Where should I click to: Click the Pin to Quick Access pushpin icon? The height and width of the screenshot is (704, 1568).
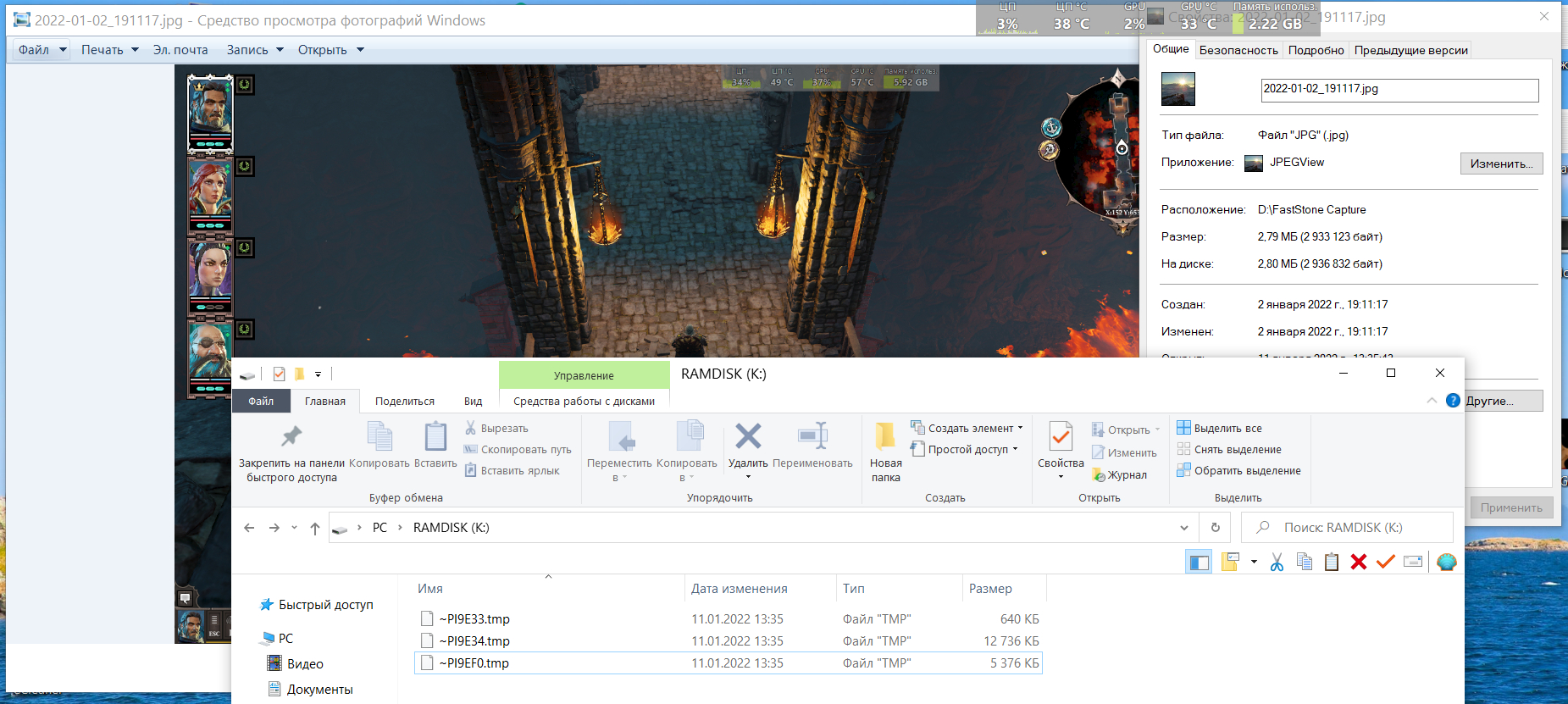pos(291,435)
